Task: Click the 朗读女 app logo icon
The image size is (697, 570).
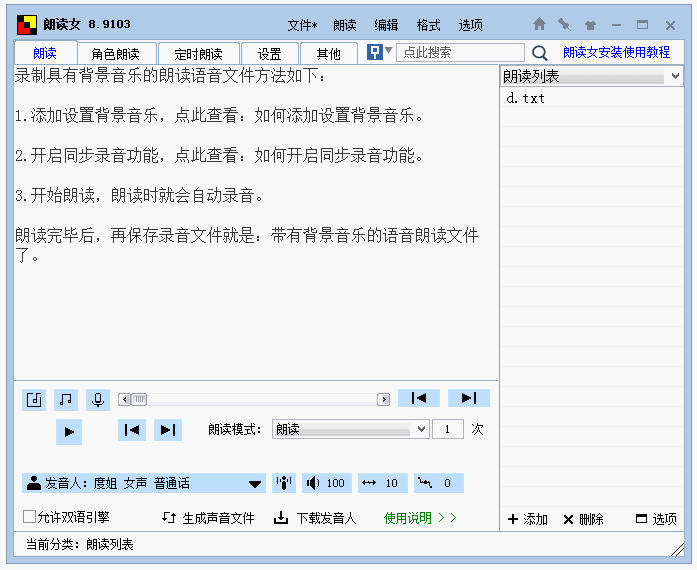Action: [x=27, y=24]
